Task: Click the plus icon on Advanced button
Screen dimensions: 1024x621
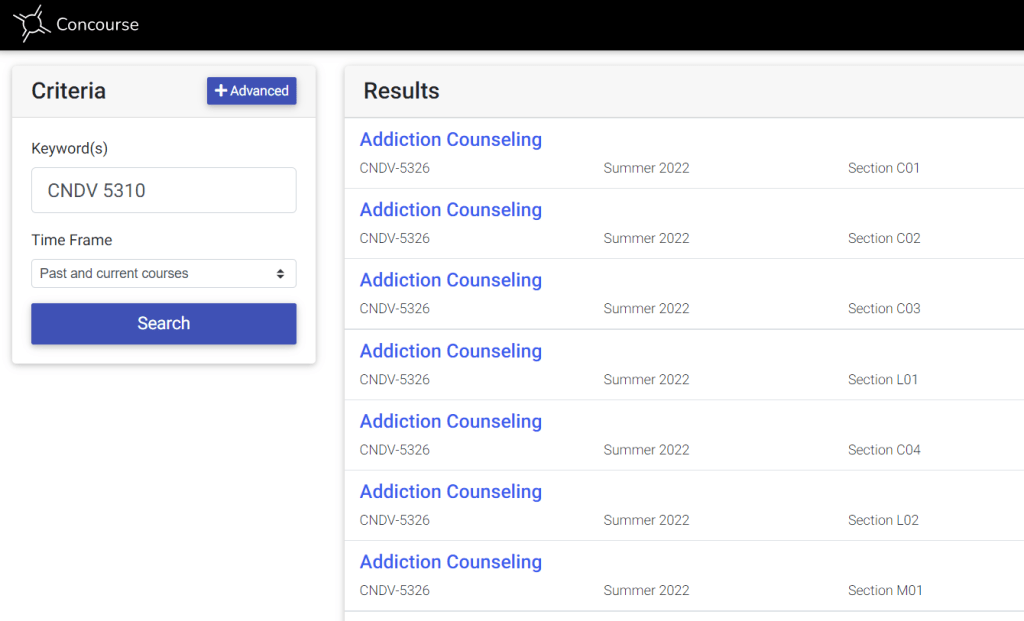Action: (x=221, y=91)
